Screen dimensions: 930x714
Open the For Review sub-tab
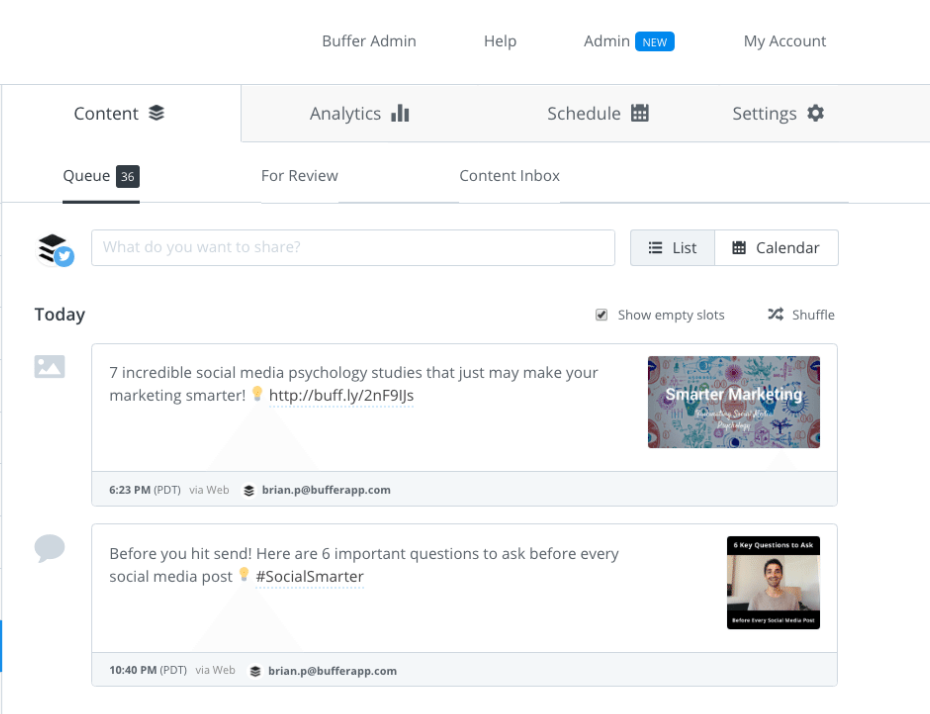[x=300, y=176]
